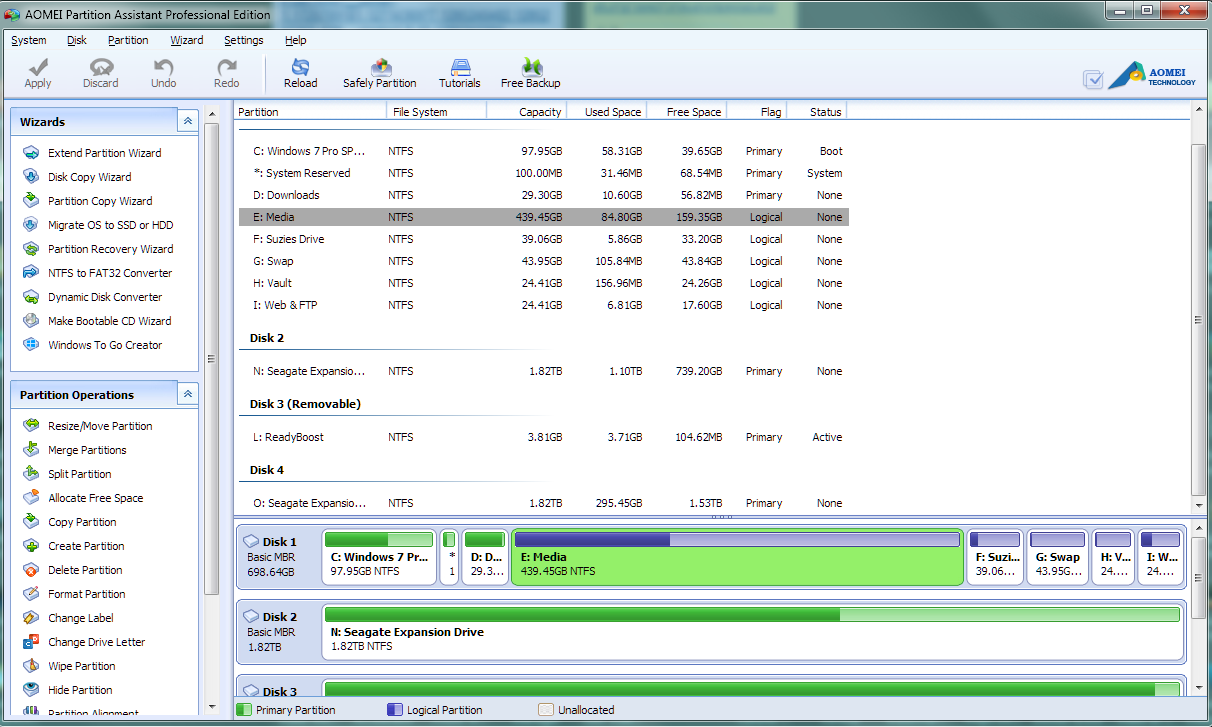Collapse the Partition Operations panel
This screenshot has width=1212, height=727.
pos(187,394)
